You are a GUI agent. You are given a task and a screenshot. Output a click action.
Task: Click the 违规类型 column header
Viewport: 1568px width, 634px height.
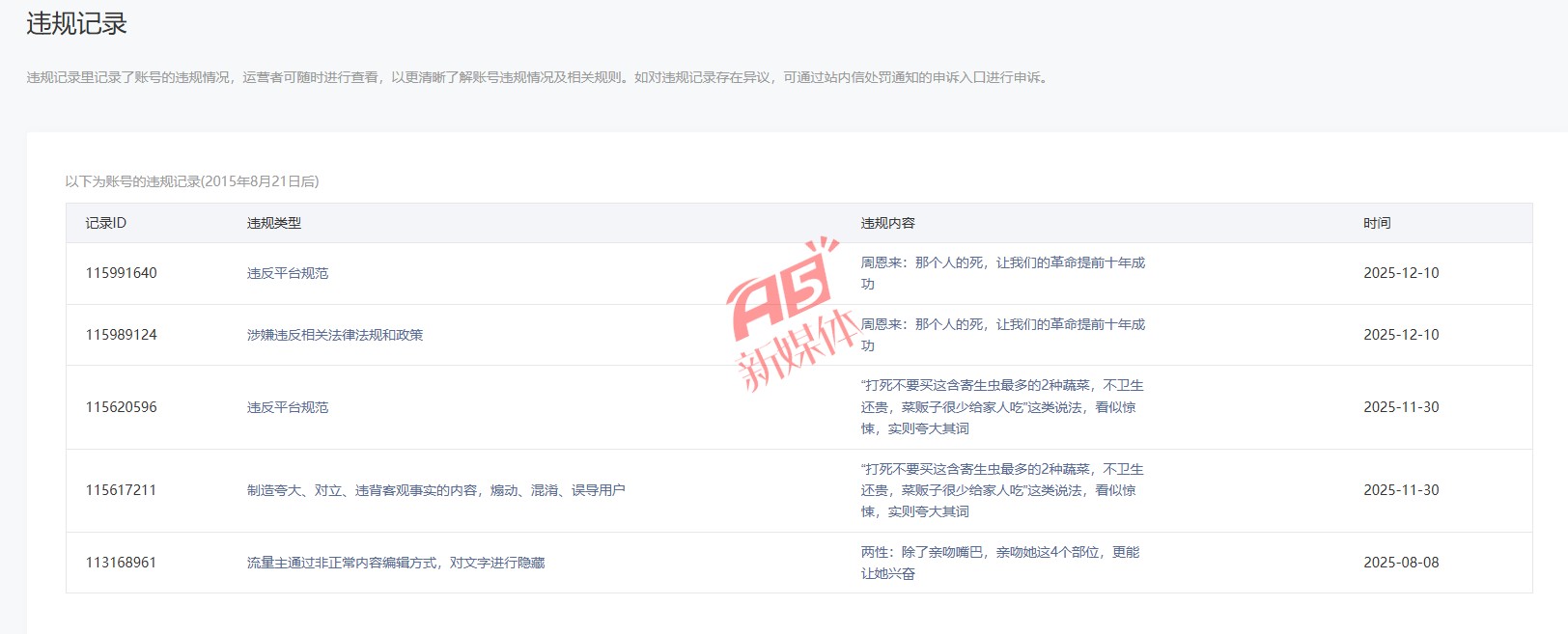tap(273, 223)
